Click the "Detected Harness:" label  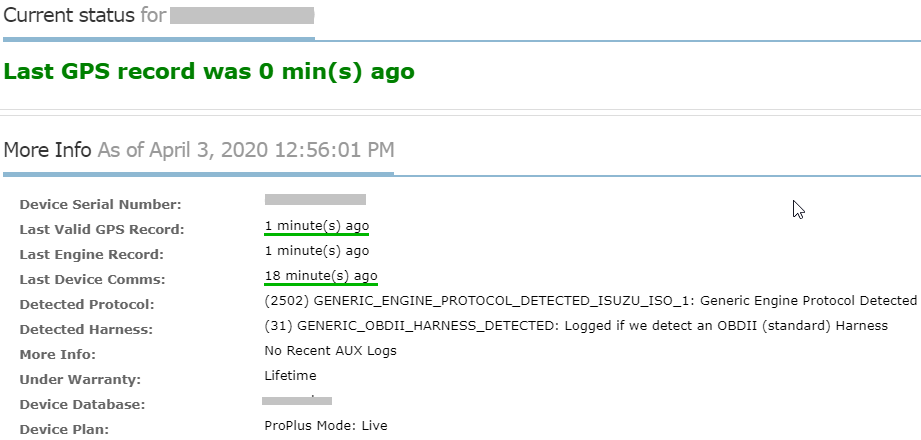(86, 330)
